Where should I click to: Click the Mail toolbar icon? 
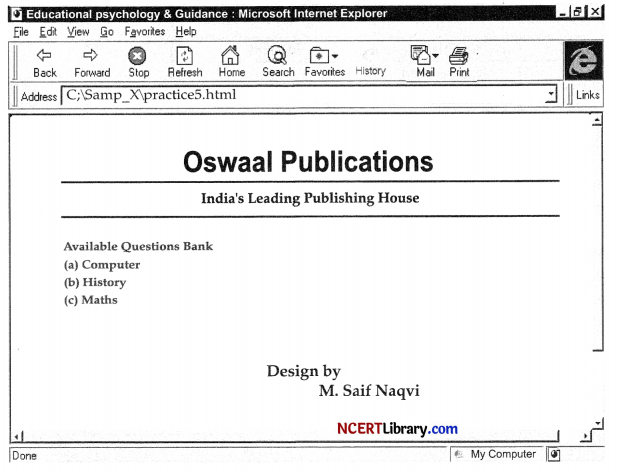[x=421, y=55]
